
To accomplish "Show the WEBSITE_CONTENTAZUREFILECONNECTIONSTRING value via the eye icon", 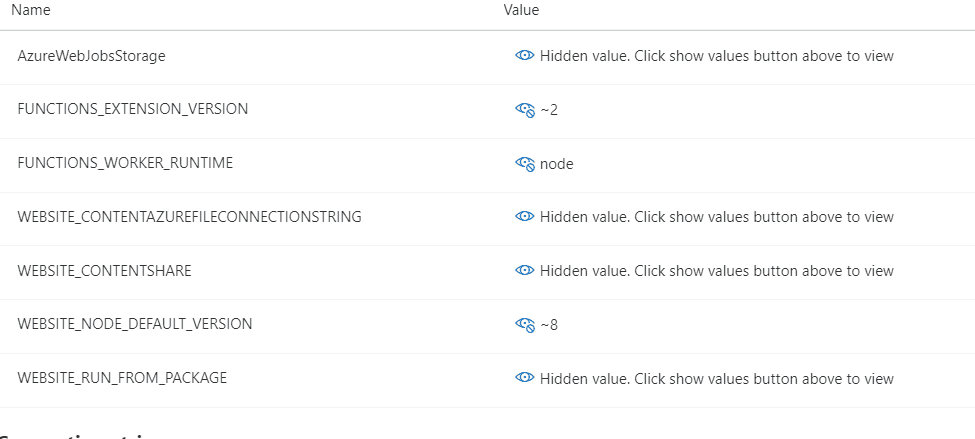I will pos(525,216).
